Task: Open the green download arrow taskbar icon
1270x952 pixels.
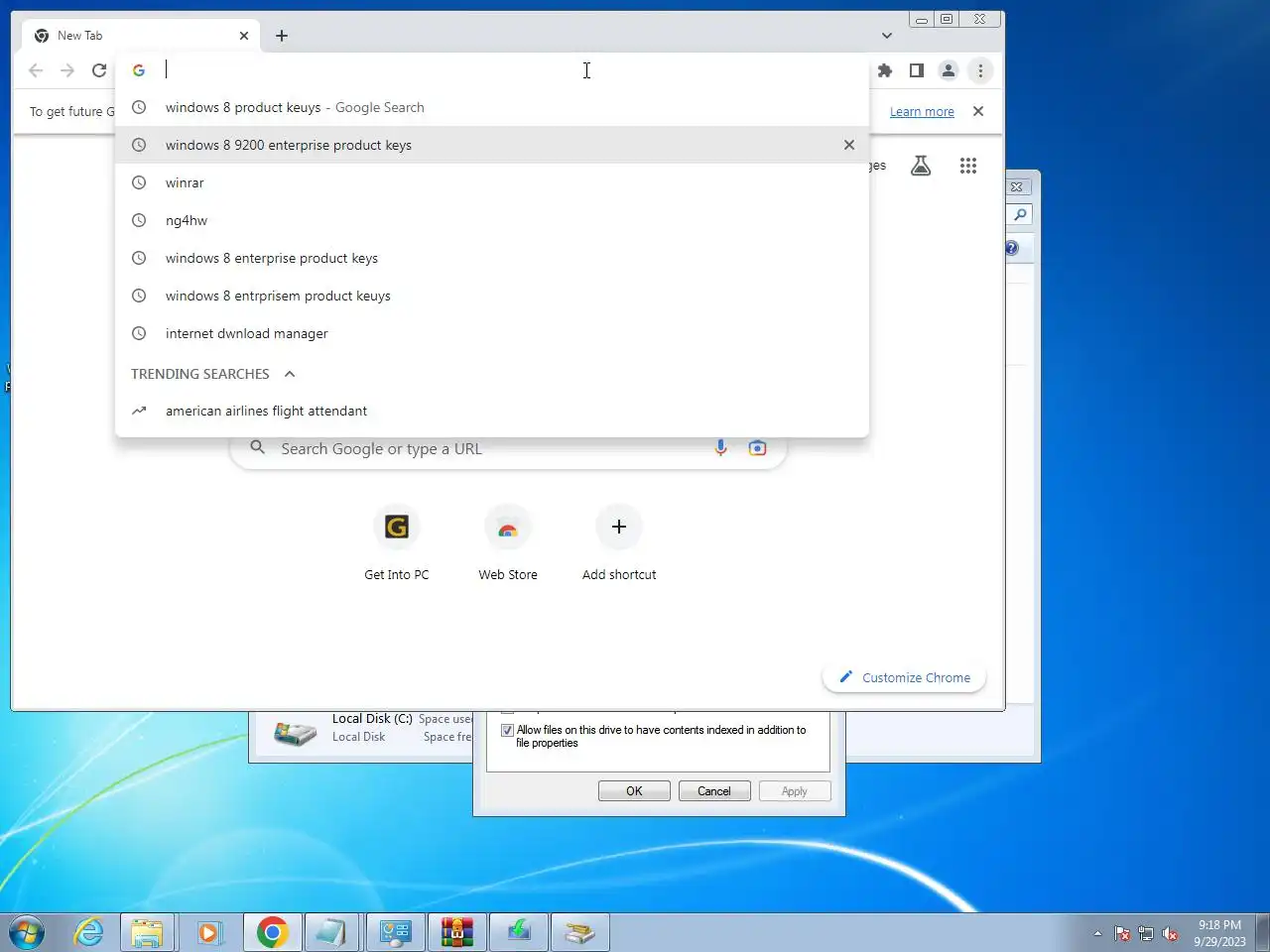Action: coord(519,932)
